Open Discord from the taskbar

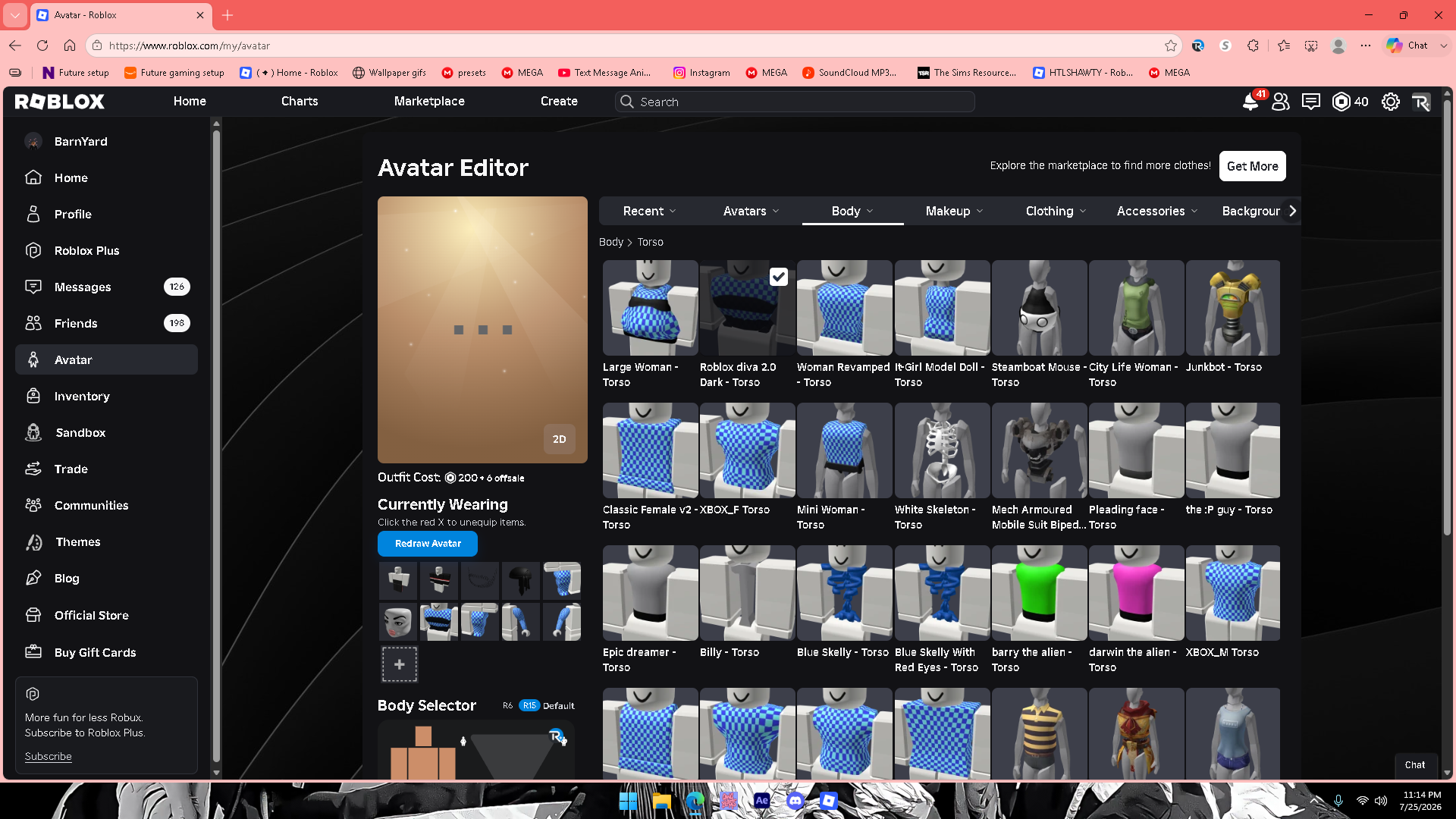pos(795,801)
